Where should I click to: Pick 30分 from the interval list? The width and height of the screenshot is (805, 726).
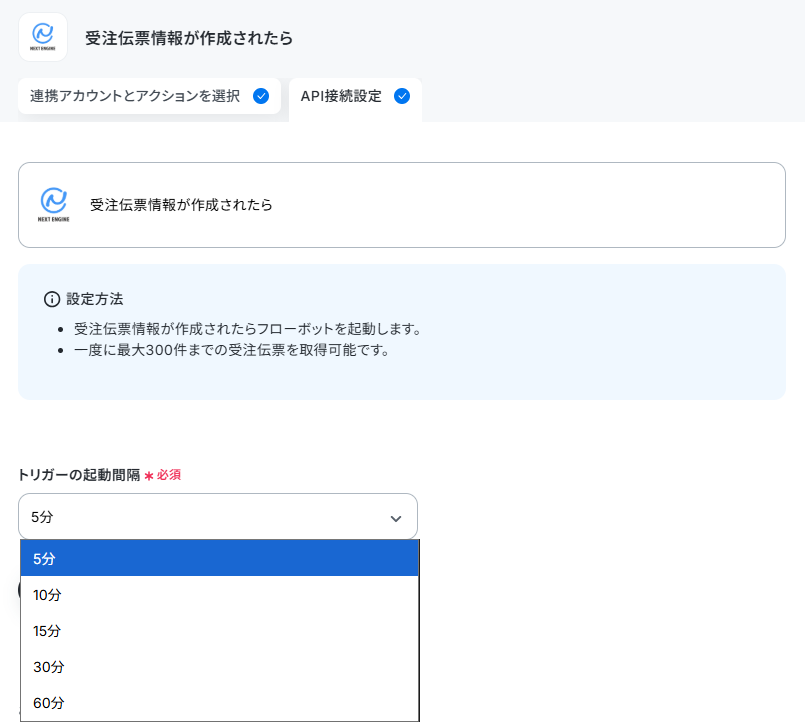pyautogui.click(x=219, y=666)
